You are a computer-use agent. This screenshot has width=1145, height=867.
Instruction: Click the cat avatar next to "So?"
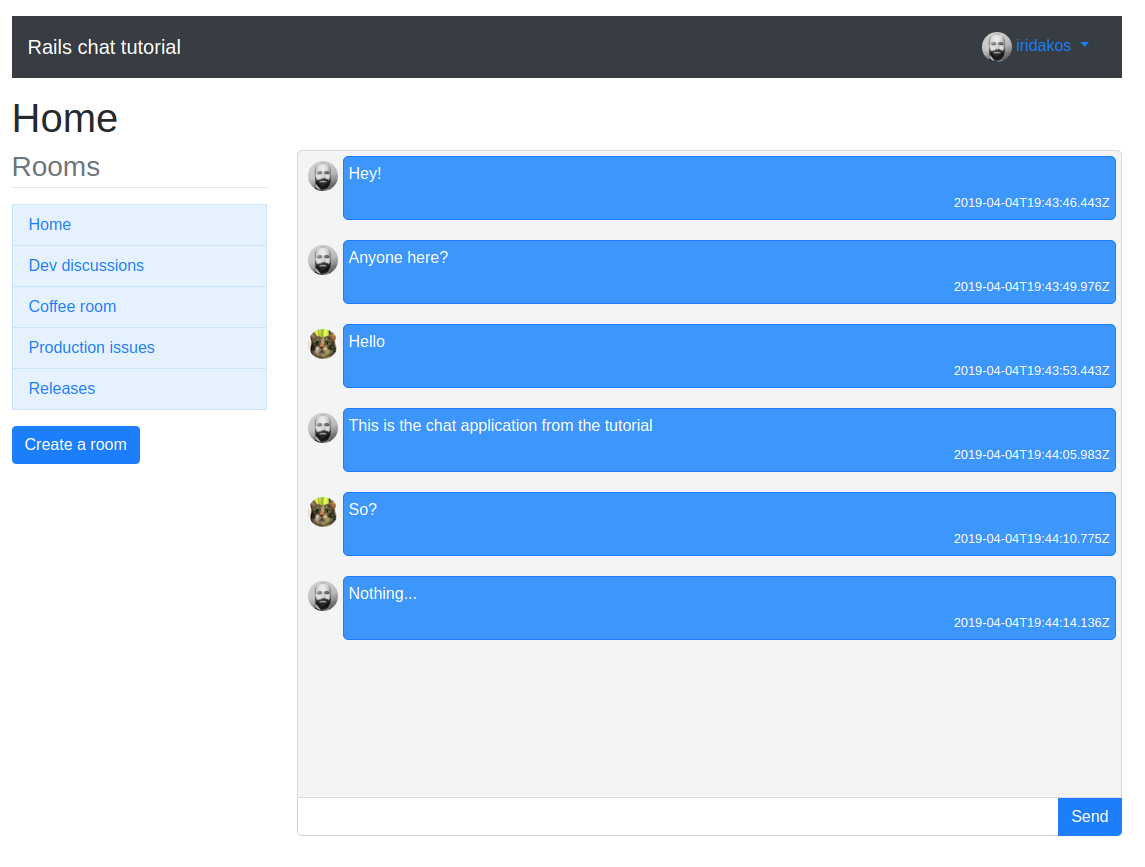point(323,512)
